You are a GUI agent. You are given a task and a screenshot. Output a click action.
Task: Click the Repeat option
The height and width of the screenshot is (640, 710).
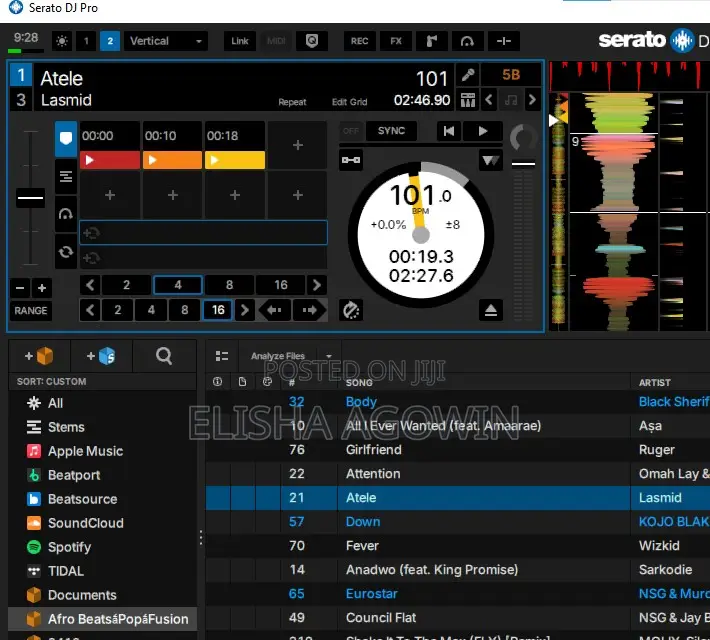[292, 102]
